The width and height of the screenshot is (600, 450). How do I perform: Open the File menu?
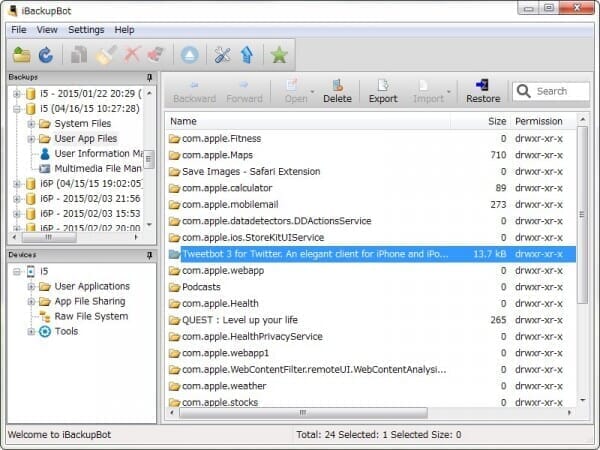tap(18, 30)
